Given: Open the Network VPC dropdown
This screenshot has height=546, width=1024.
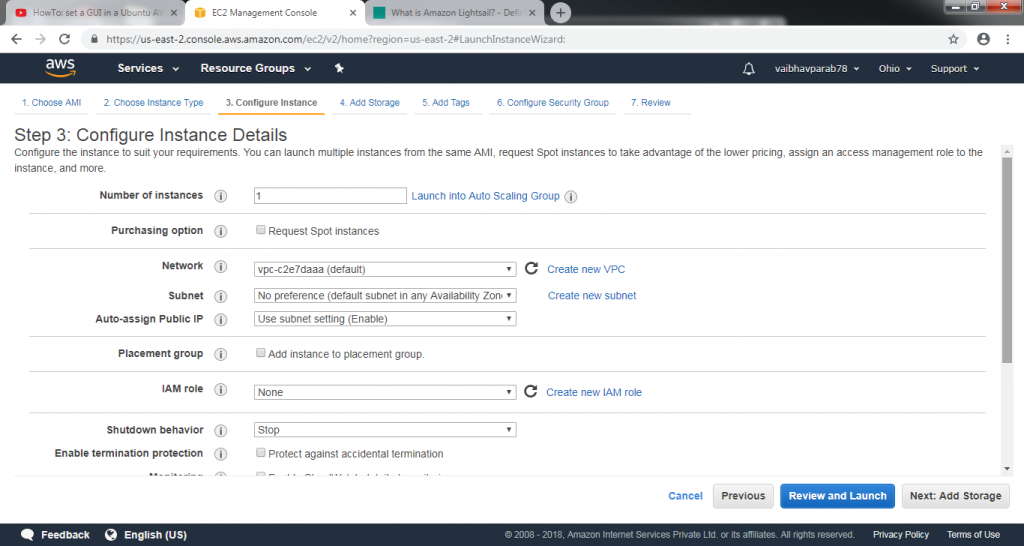Looking at the screenshot, I should pyautogui.click(x=385, y=269).
